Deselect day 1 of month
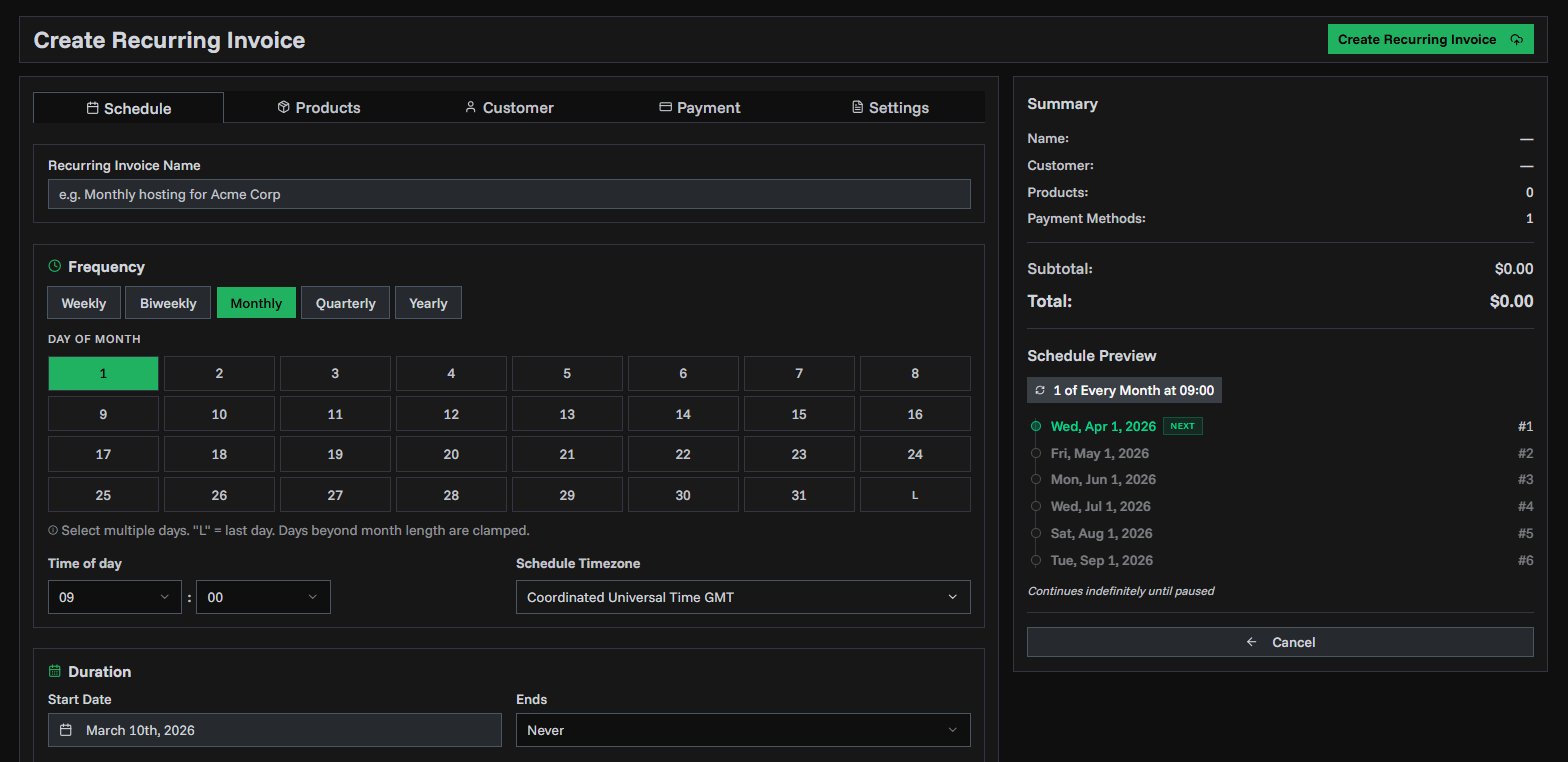 [103, 374]
